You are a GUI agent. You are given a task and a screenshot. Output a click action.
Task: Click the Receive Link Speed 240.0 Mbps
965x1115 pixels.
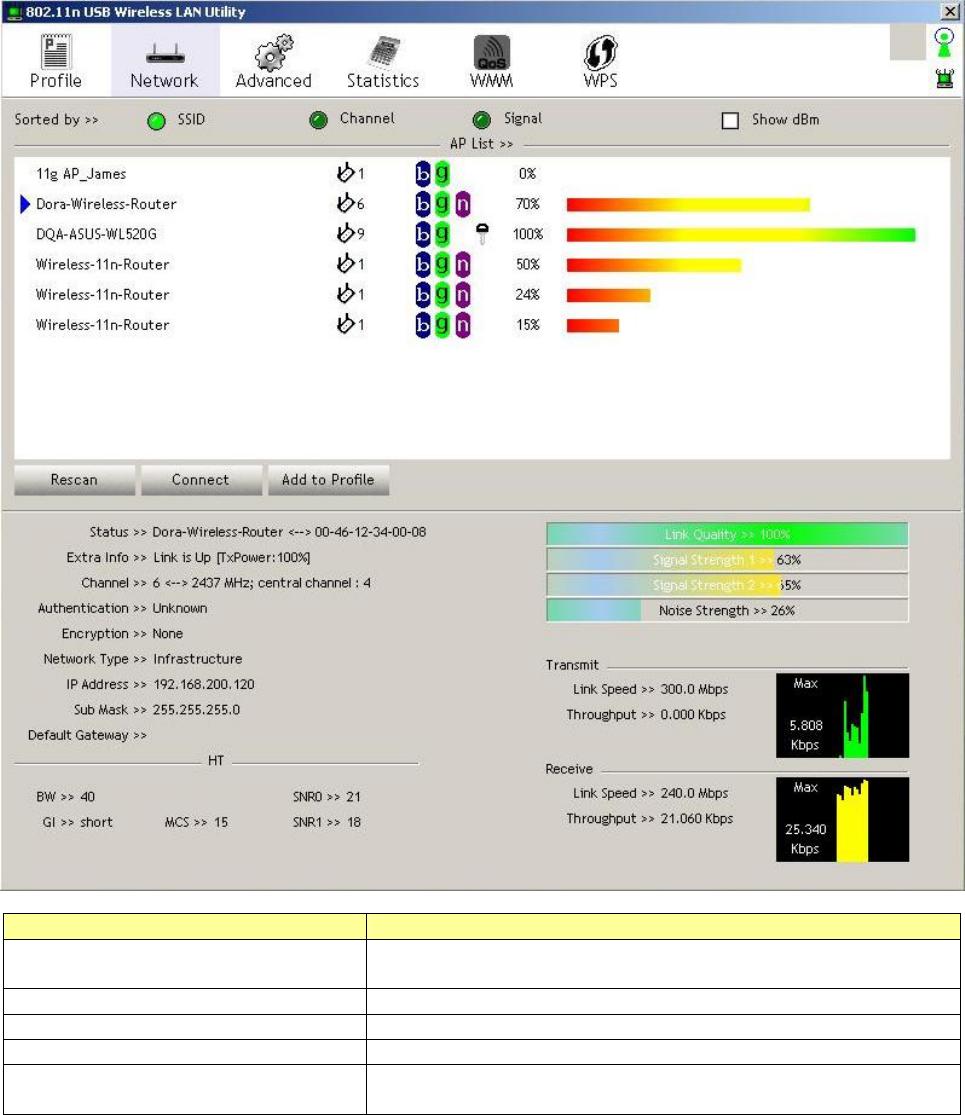[x=694, y=793]
